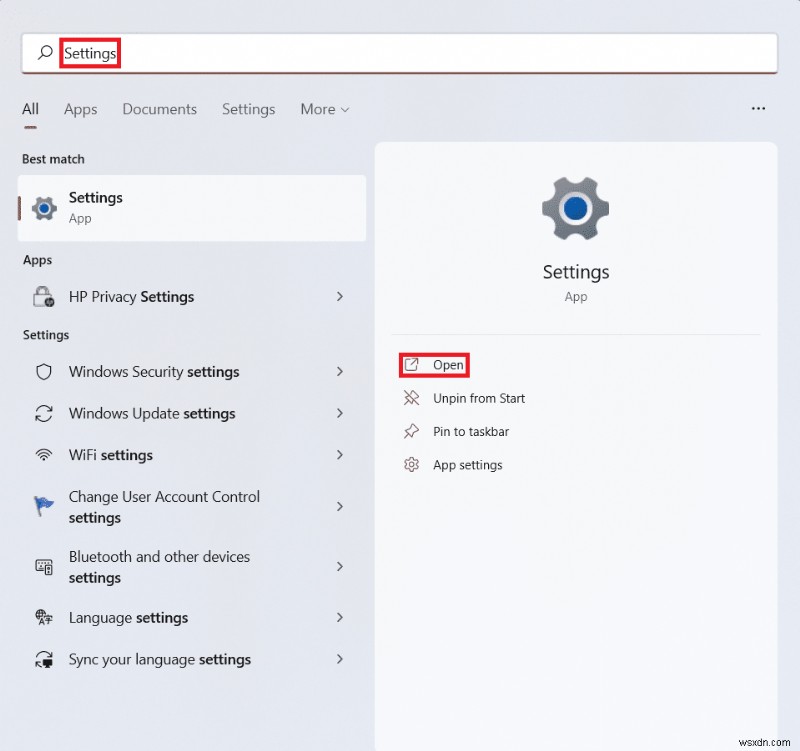Click the Pin to taskbar pin icon

click(x=411, y=432)
